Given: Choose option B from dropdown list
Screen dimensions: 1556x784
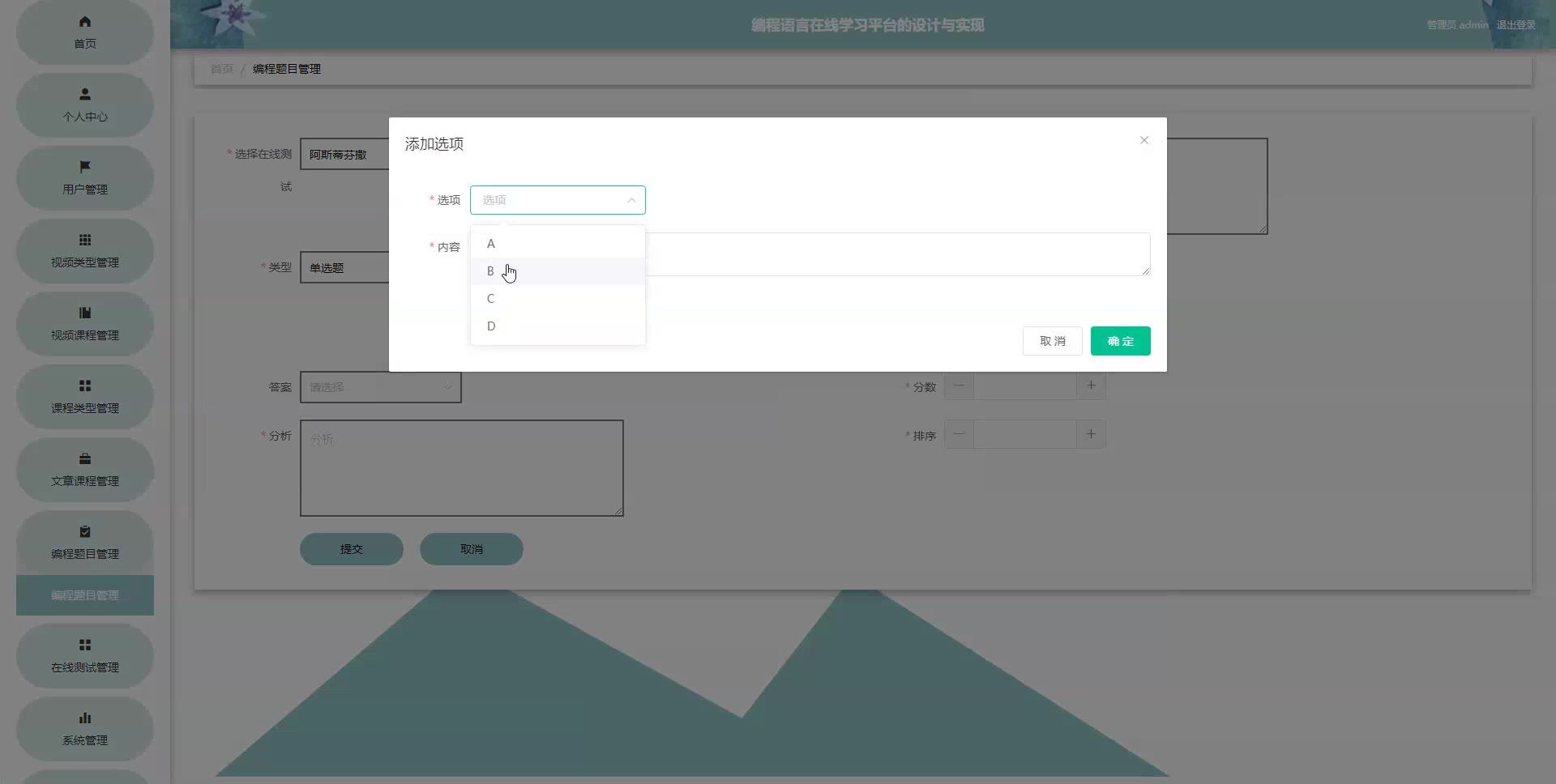Looking at the screenshot, I should point(558,271).
